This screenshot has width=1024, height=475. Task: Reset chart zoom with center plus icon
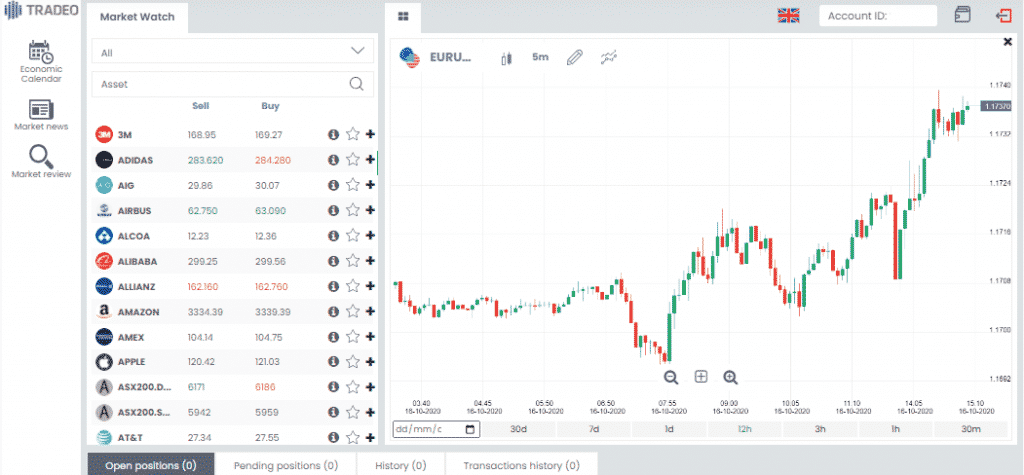click(x=701, y=376)
